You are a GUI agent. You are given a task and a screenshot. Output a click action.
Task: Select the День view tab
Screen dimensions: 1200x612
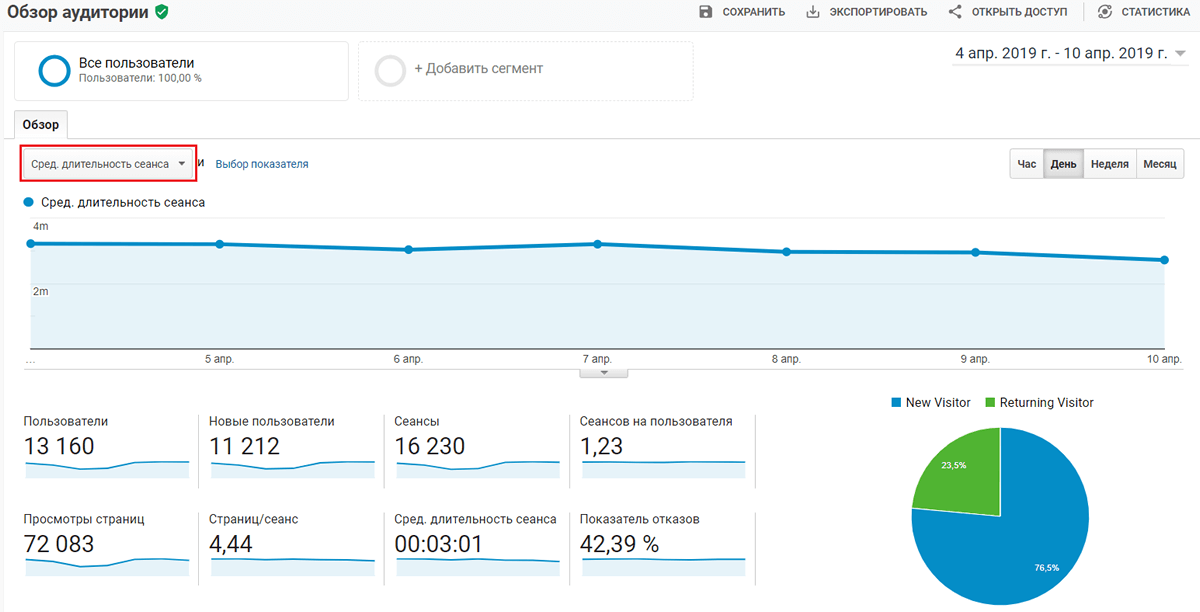coord(1064,164)
